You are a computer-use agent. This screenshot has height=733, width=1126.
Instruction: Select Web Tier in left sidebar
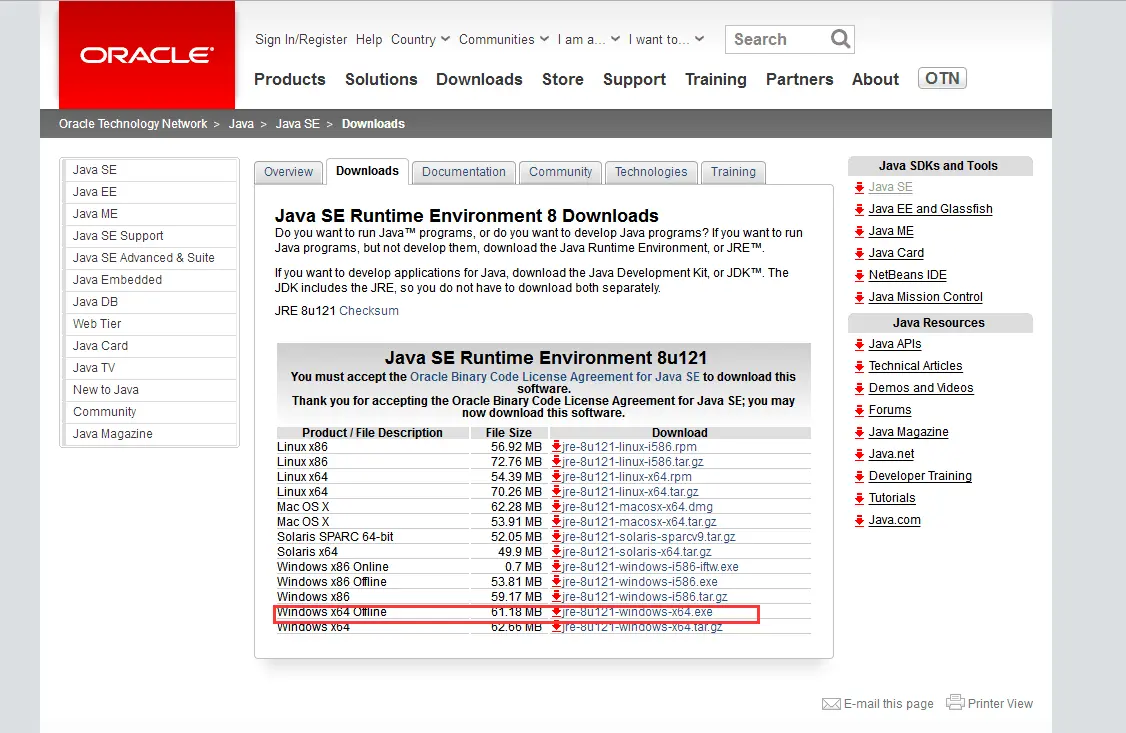(x=152, y=324)
